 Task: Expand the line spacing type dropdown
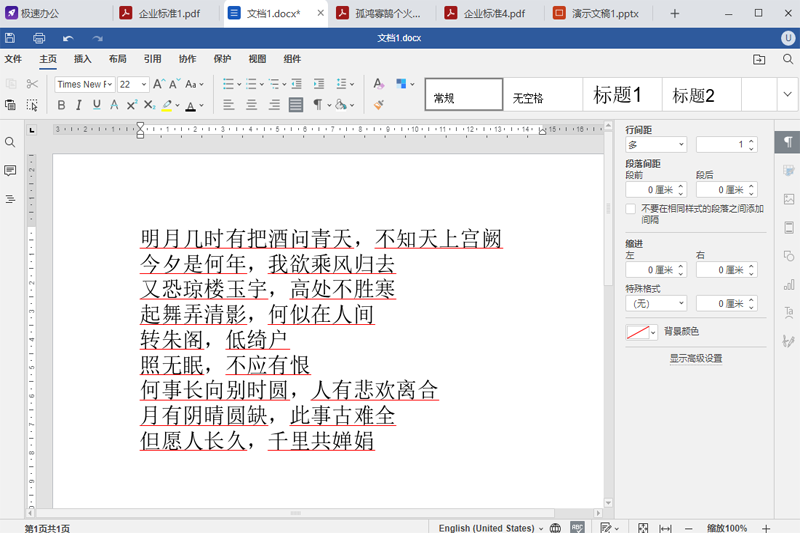point(655,145)
